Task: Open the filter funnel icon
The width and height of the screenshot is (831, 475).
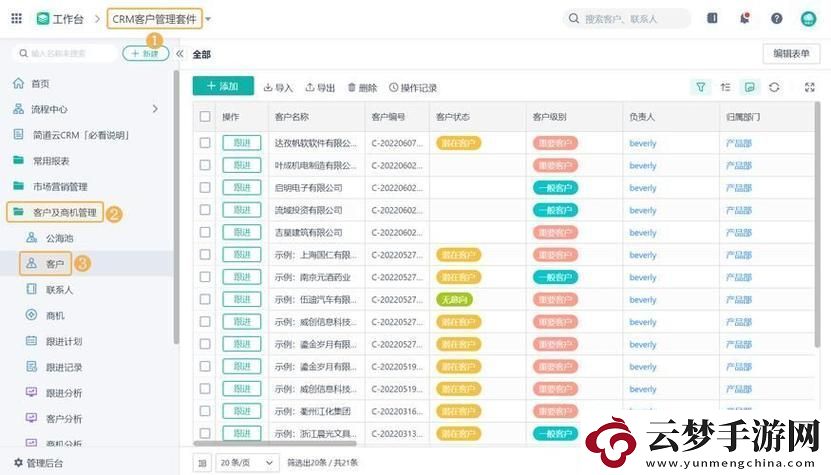Action: pos(701,87)
